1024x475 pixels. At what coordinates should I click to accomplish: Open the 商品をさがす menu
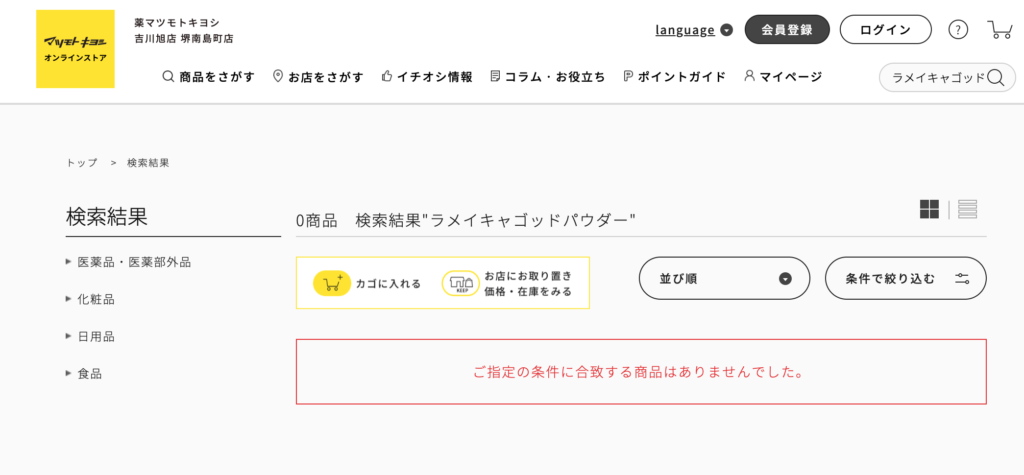208,77
